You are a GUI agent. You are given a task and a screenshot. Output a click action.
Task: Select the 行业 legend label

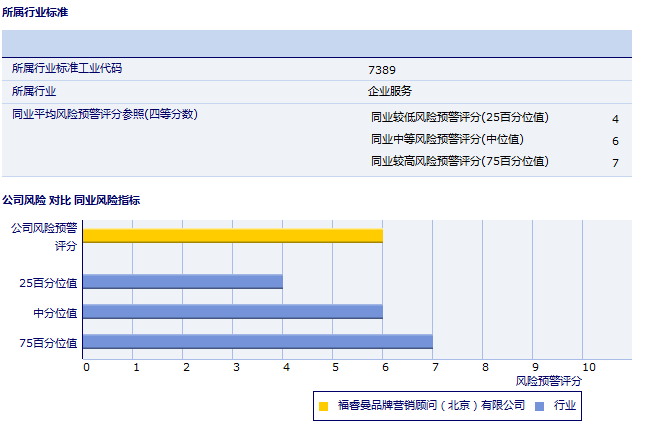(x=565, y=405)
